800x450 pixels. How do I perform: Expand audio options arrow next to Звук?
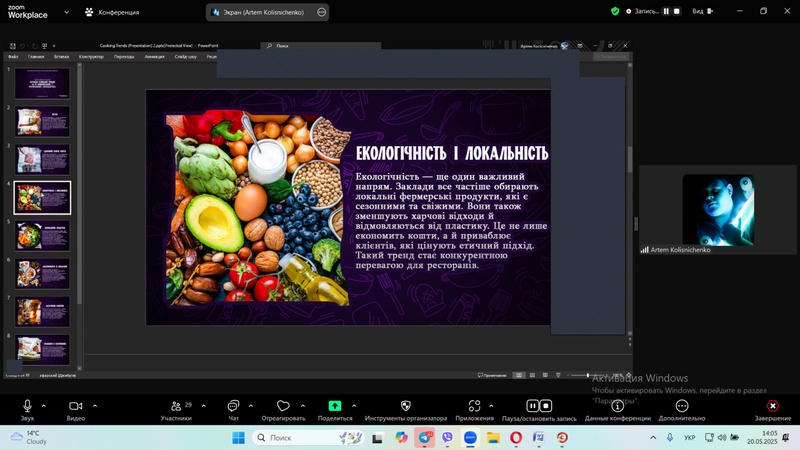point(46,405)
